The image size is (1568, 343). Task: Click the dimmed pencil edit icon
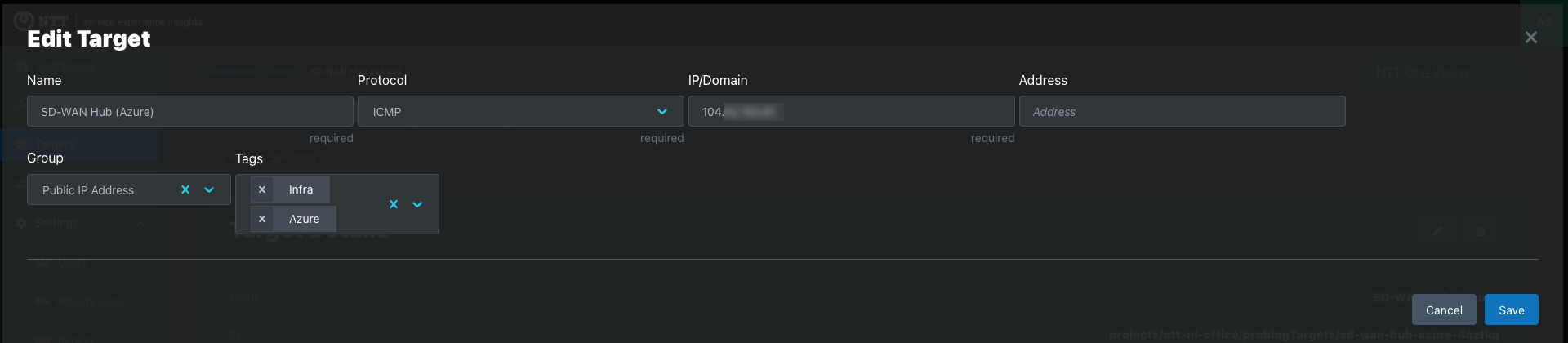[1437, 232]
